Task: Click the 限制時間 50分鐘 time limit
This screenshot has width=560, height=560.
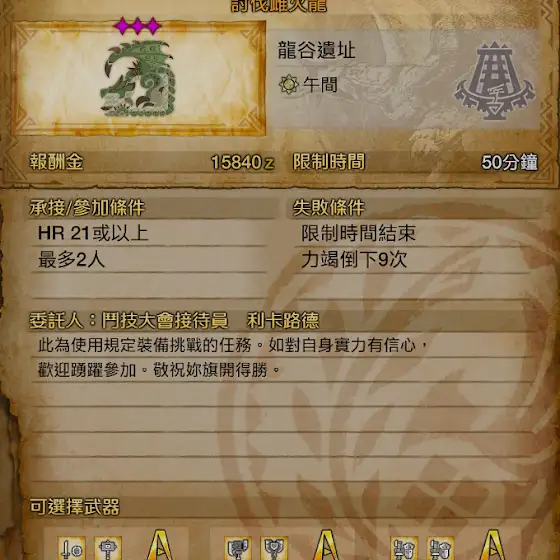Action: point(415,162)
